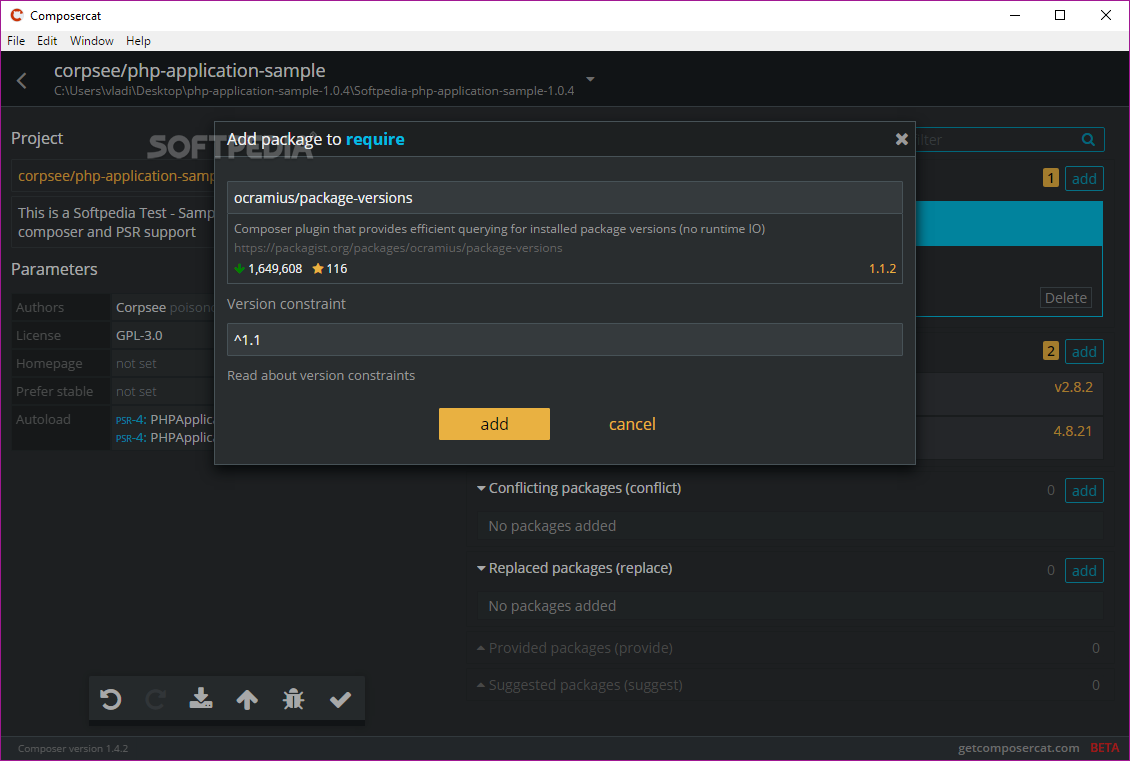
Task: Go back using the left arrow icon
Action: click(x=22, y=81)
